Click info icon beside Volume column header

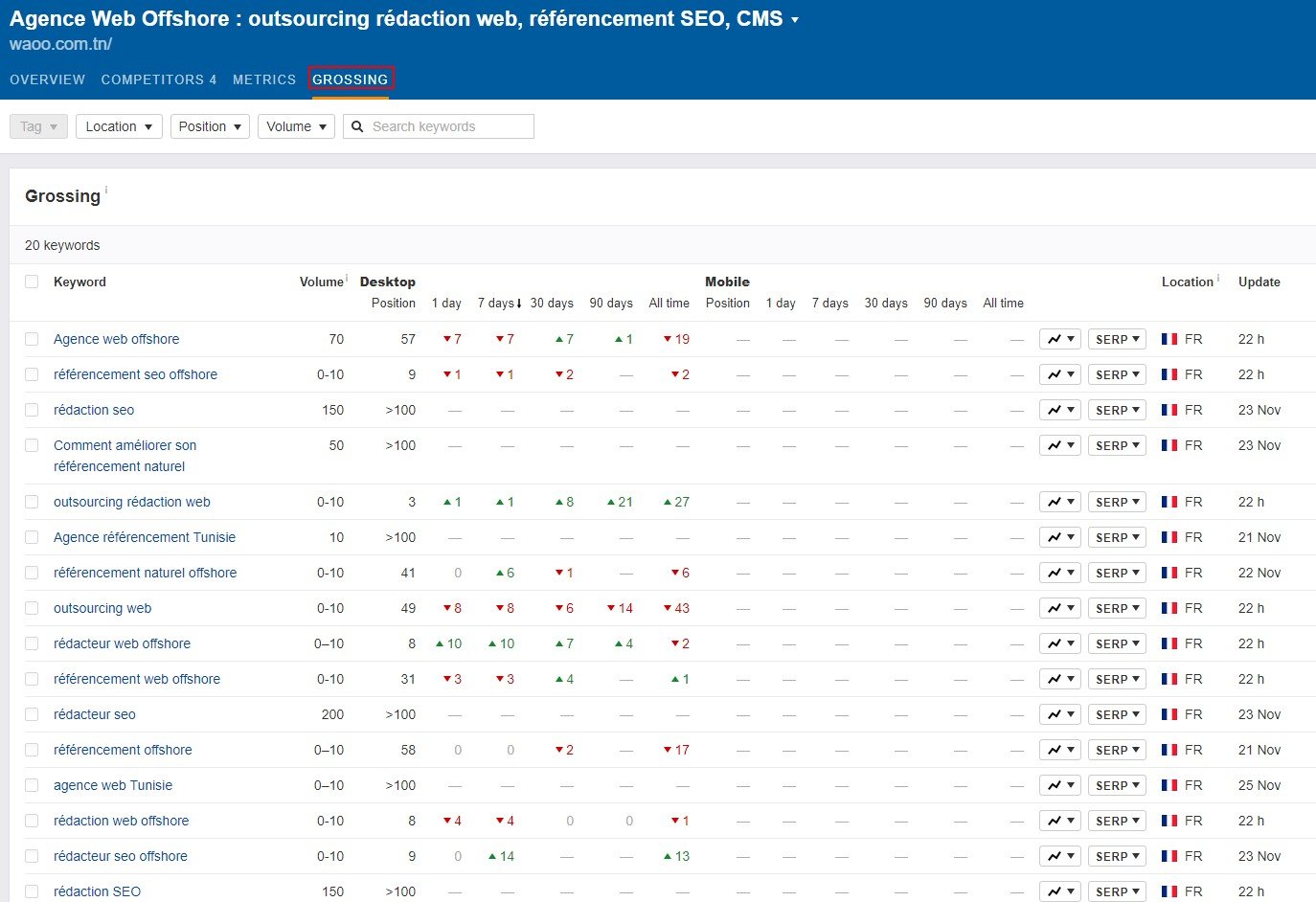(347, 279)
